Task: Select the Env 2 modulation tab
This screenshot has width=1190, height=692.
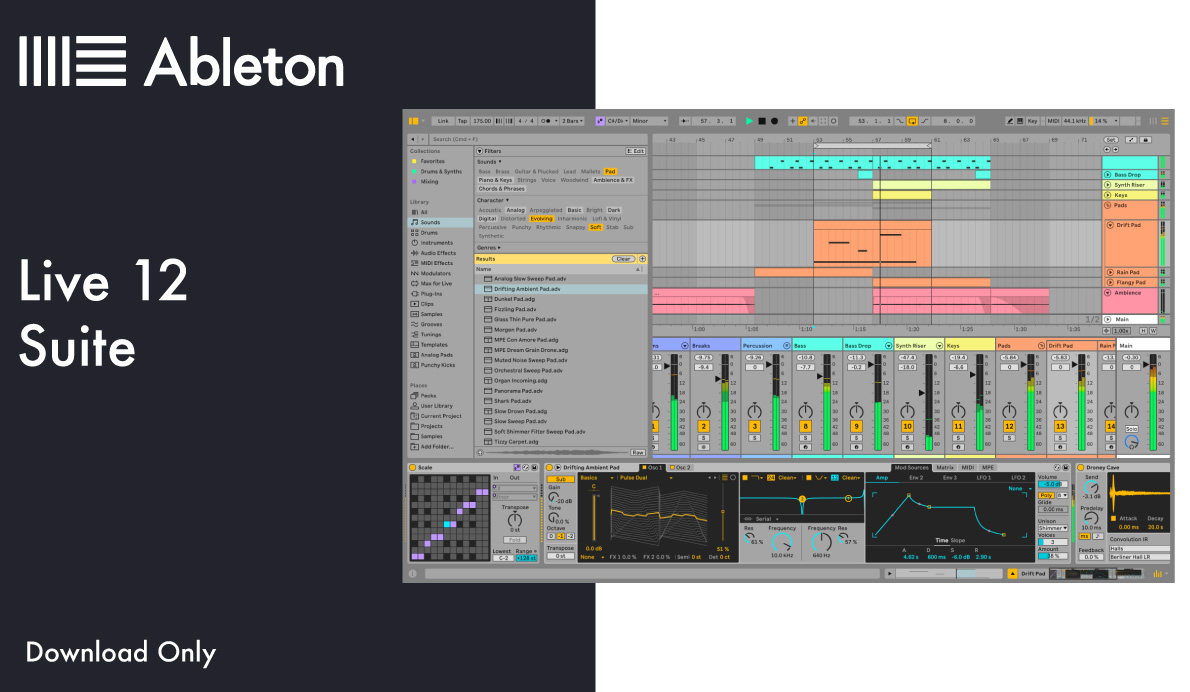Action: 915,478
